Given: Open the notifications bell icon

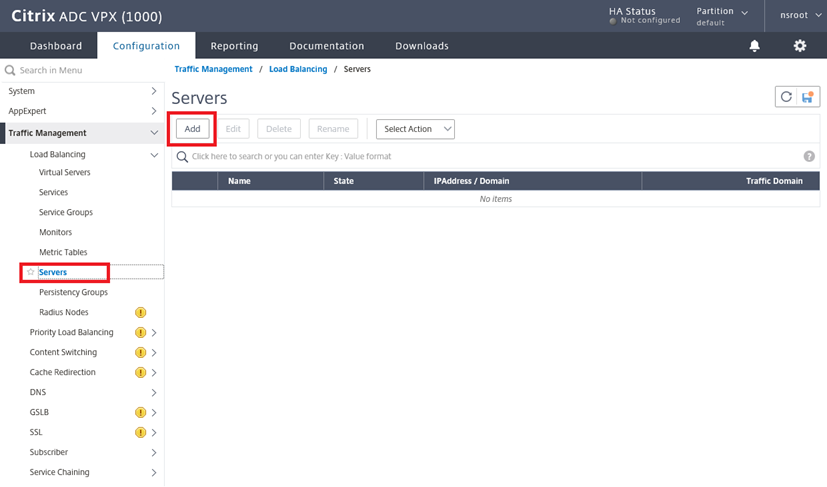Looking at the screenshot, I should (754, 46).
